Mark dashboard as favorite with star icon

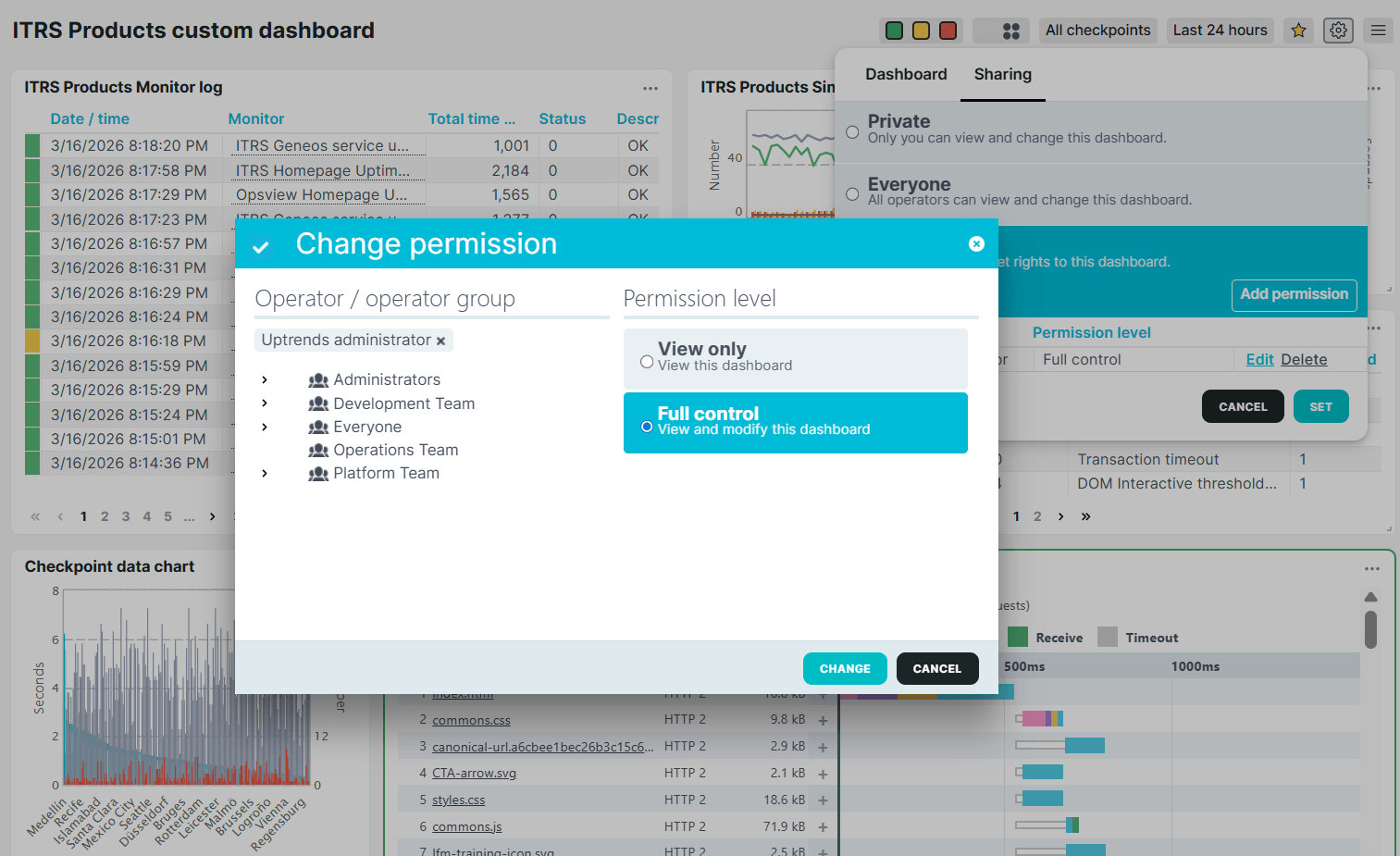point(1298,30)
